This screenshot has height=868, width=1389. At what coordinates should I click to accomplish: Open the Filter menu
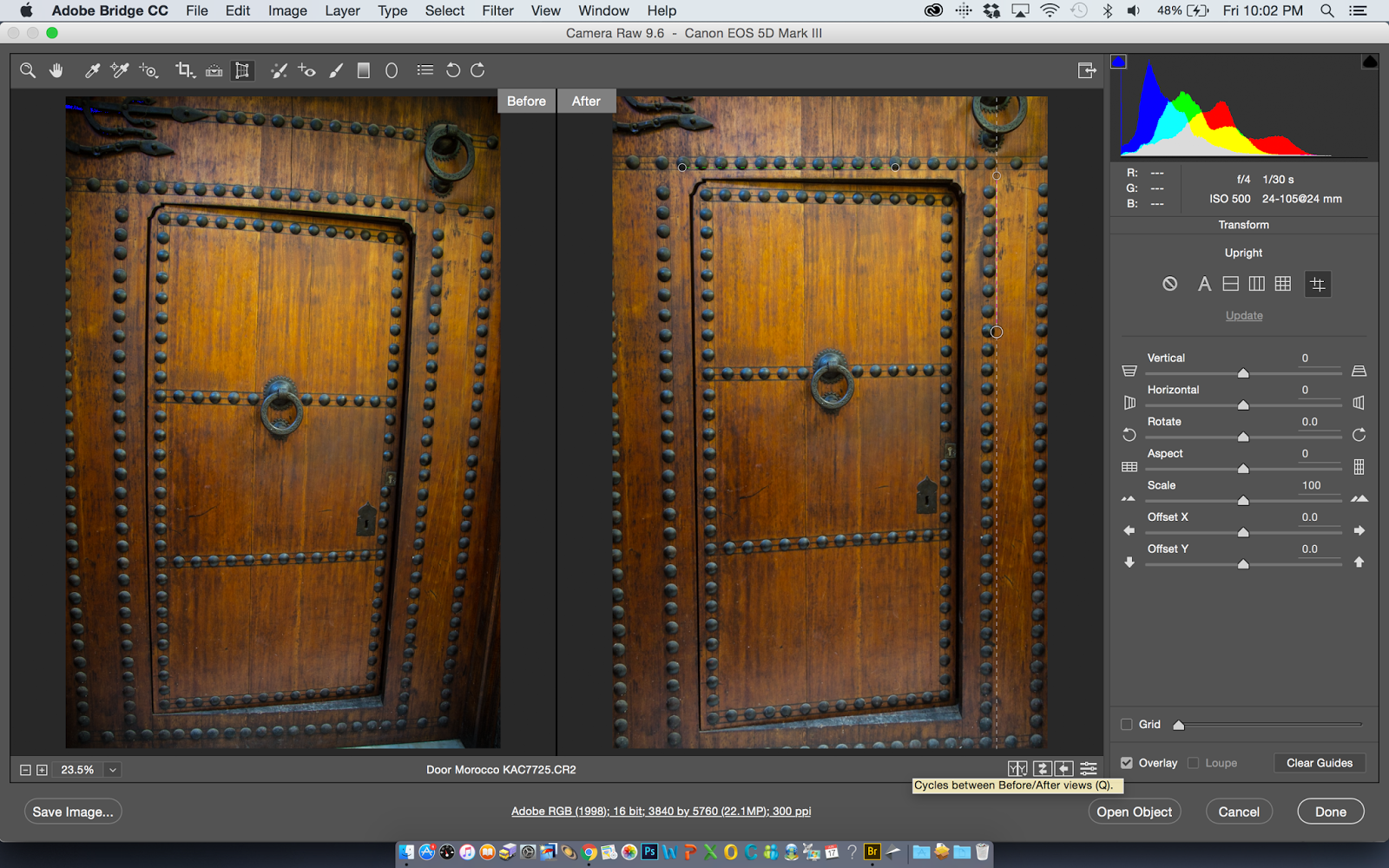coord(497,10)
